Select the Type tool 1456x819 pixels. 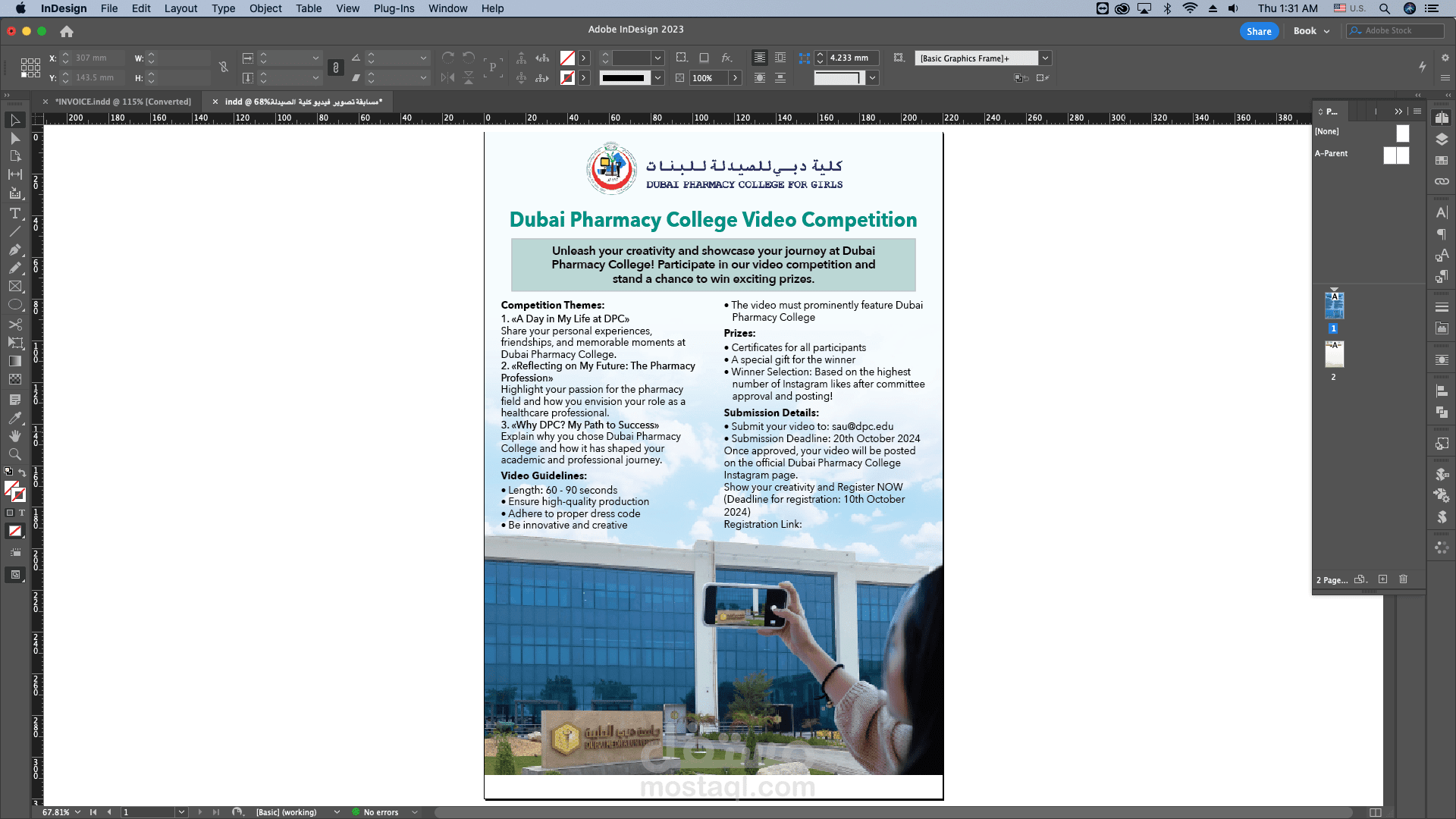(x=14, y=213)
